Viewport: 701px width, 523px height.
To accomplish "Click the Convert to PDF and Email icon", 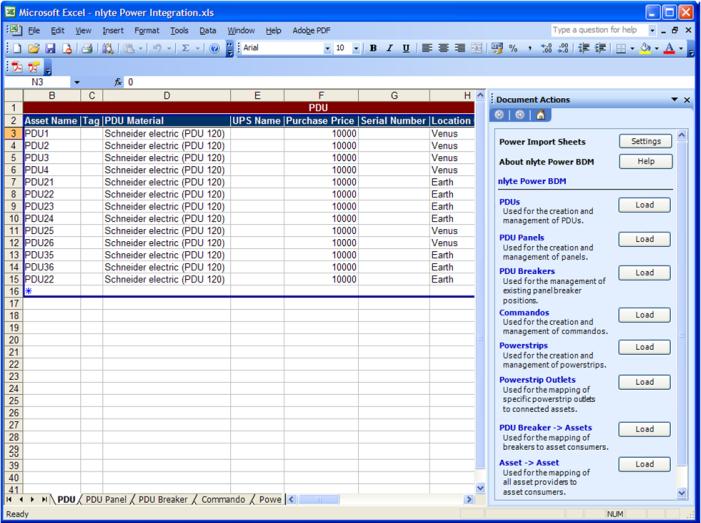I will (34, 67).
